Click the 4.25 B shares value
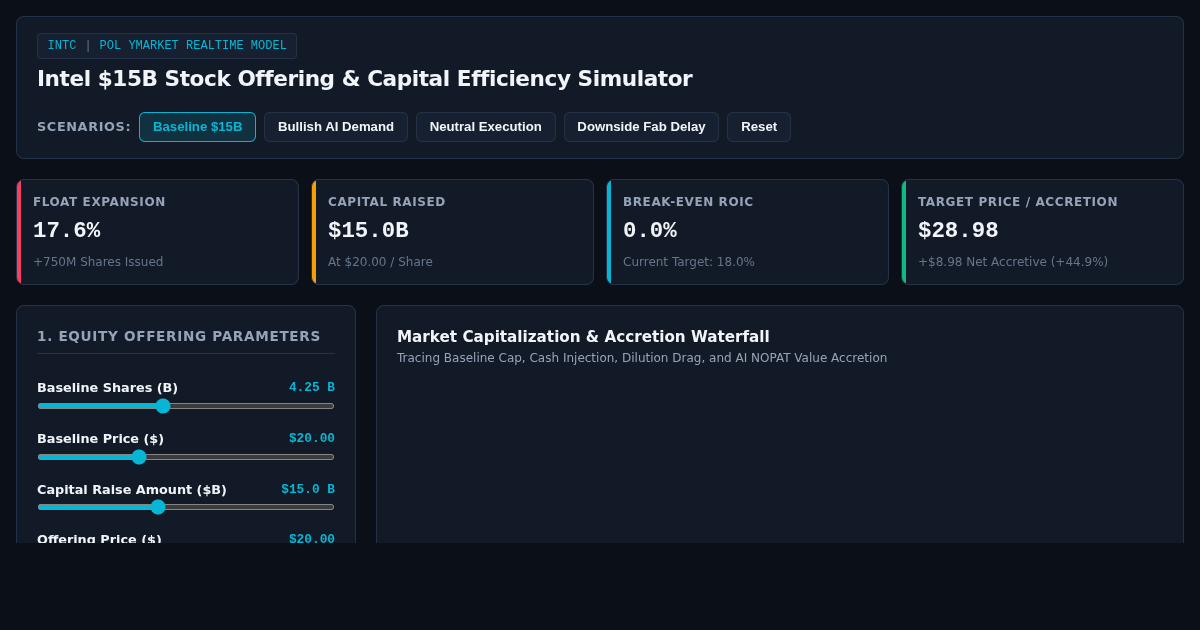 (x=312, y=387)
